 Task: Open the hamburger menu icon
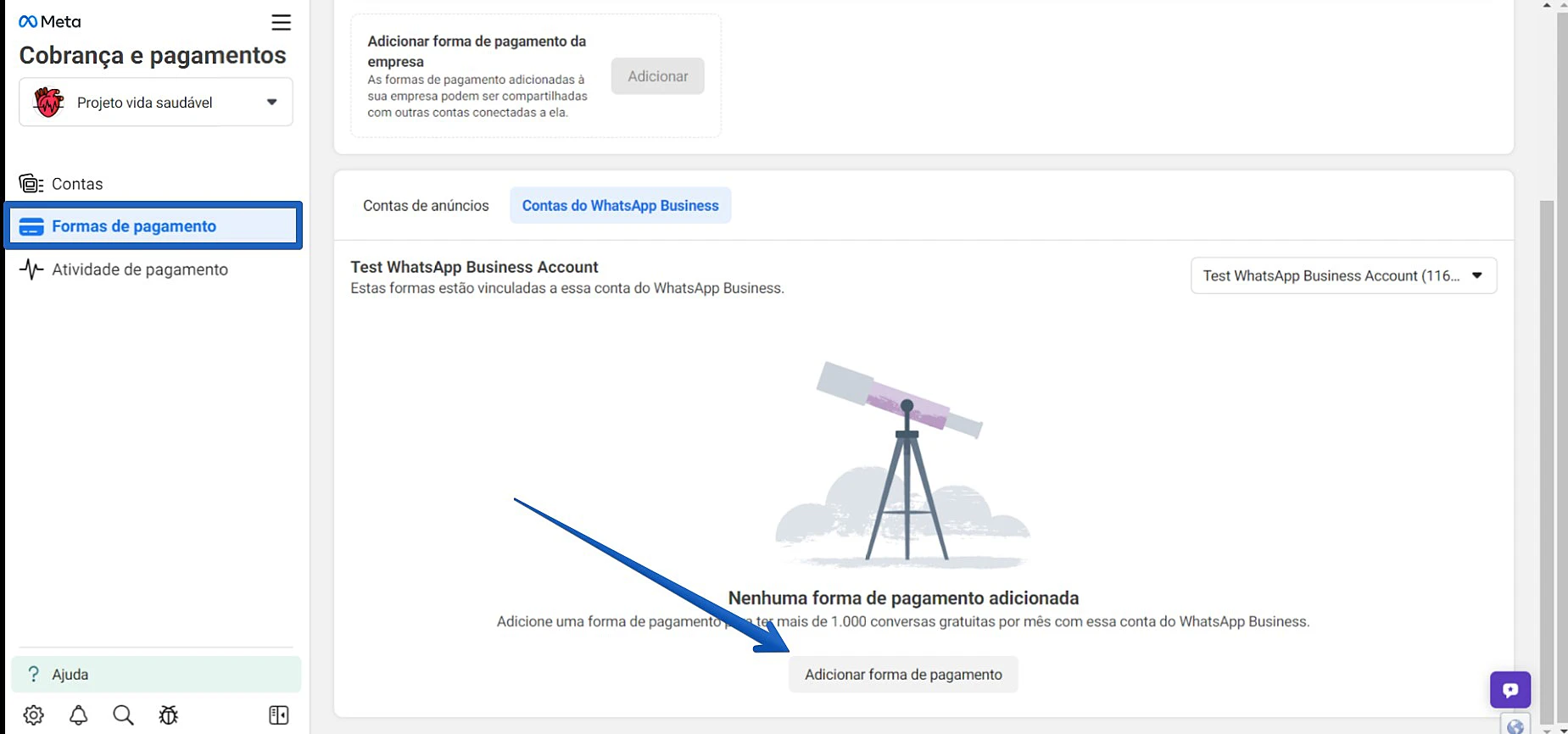coord(281,22)
